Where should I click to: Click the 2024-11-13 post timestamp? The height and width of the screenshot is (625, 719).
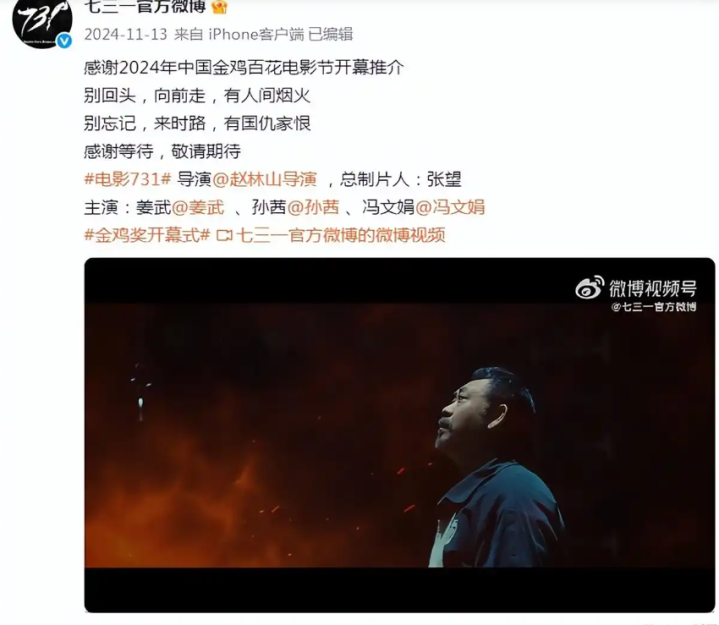coord(126,34)
